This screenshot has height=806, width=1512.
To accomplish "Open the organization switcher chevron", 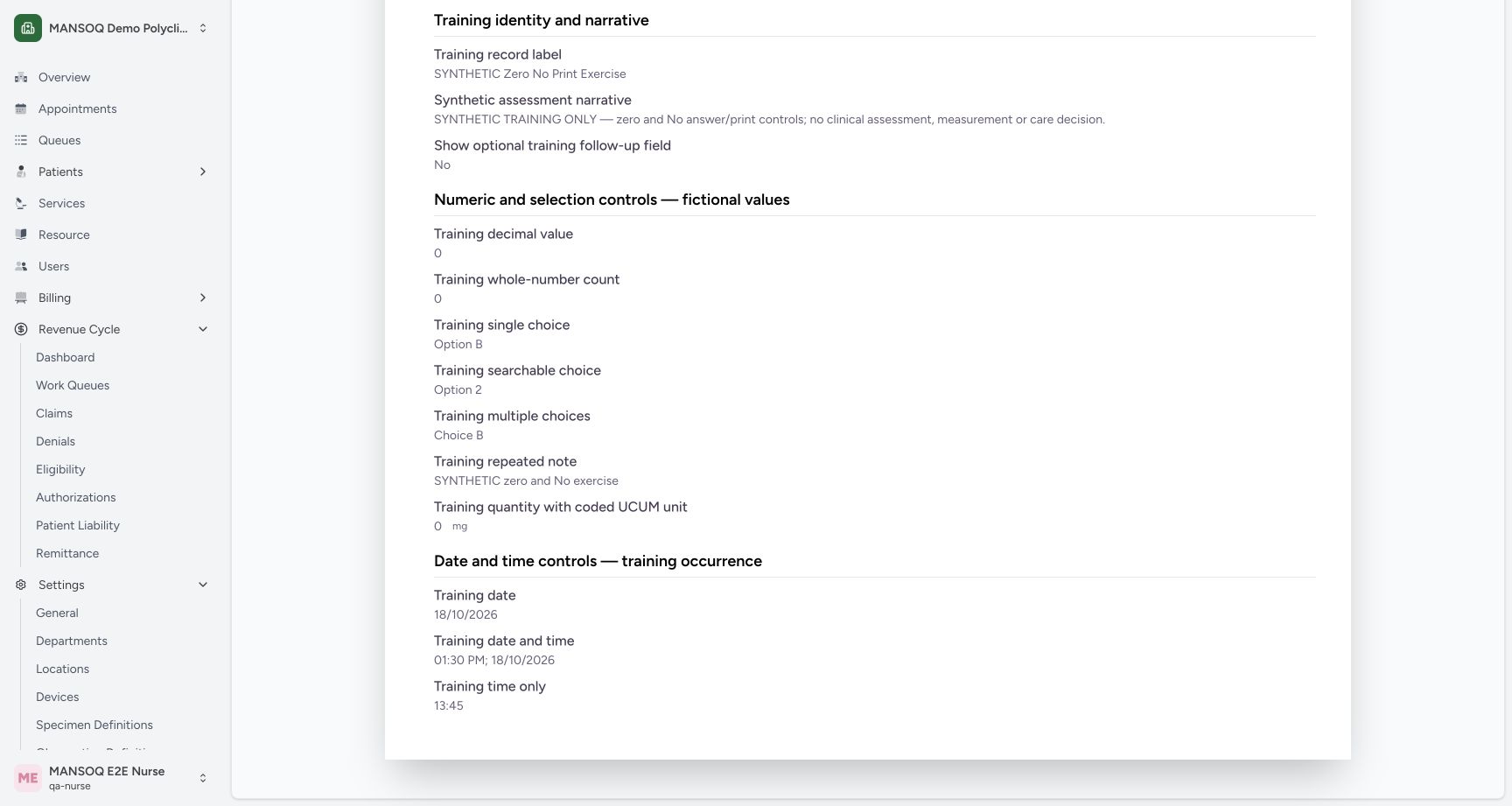I will click(x=203, y=28).
